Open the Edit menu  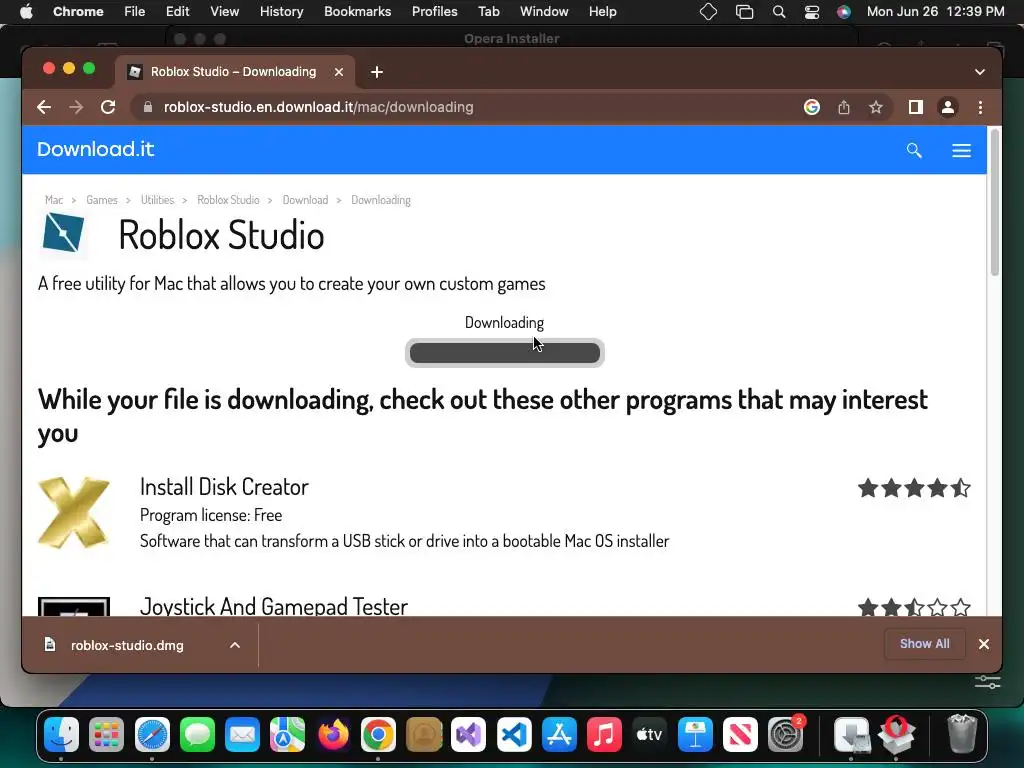tap(177, 12)
